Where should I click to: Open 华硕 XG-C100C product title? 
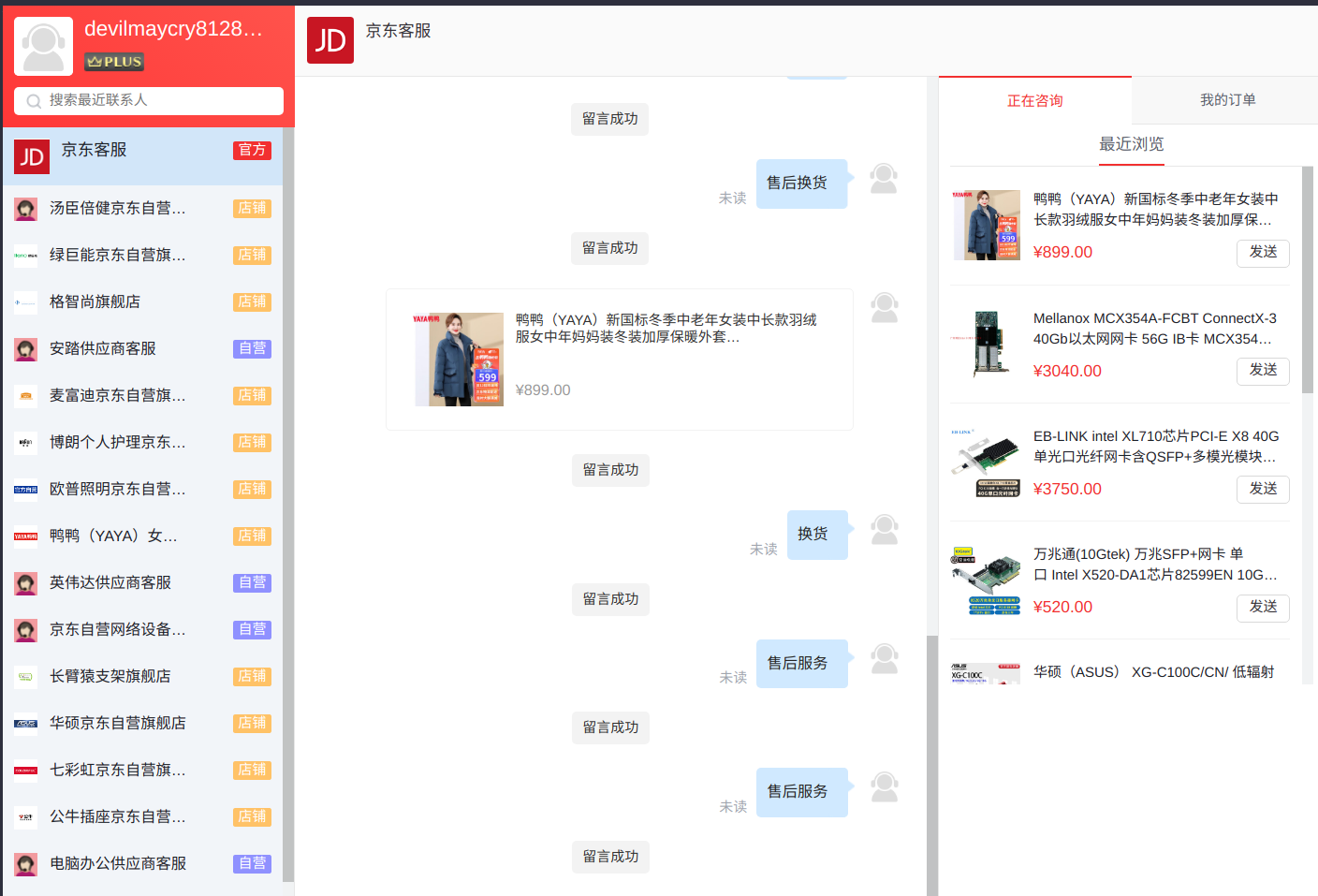(x=1153, y=672)
